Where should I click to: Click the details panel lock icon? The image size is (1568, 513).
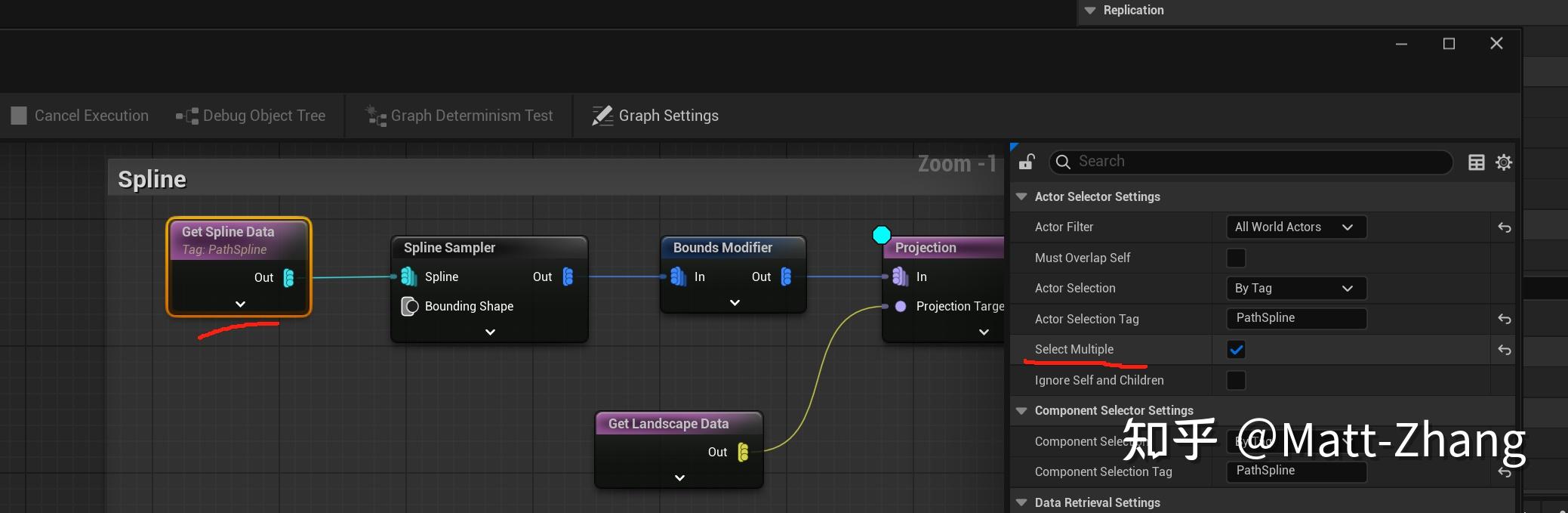(1027, 162)
